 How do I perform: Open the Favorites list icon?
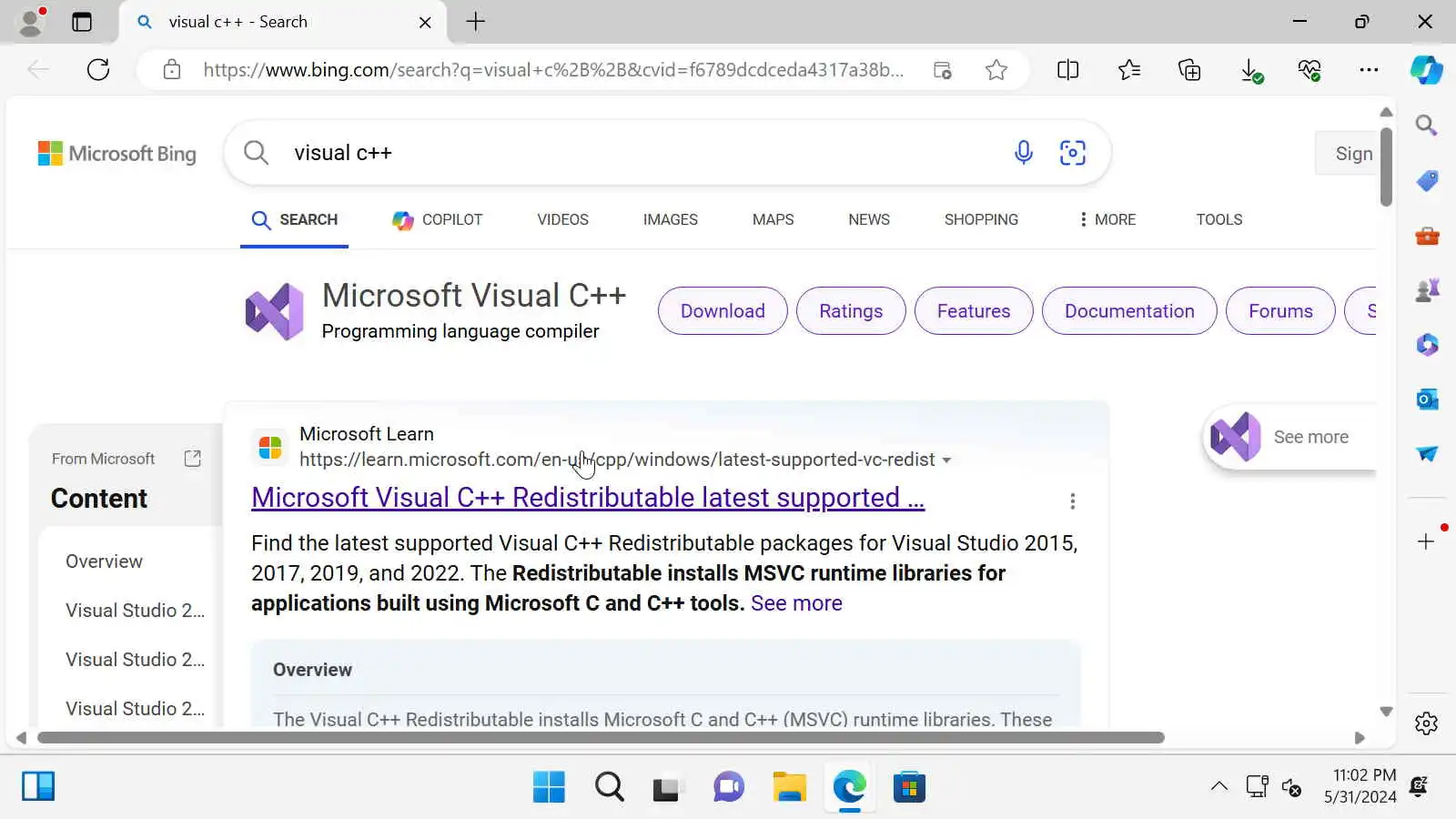tap(1129, 70)
